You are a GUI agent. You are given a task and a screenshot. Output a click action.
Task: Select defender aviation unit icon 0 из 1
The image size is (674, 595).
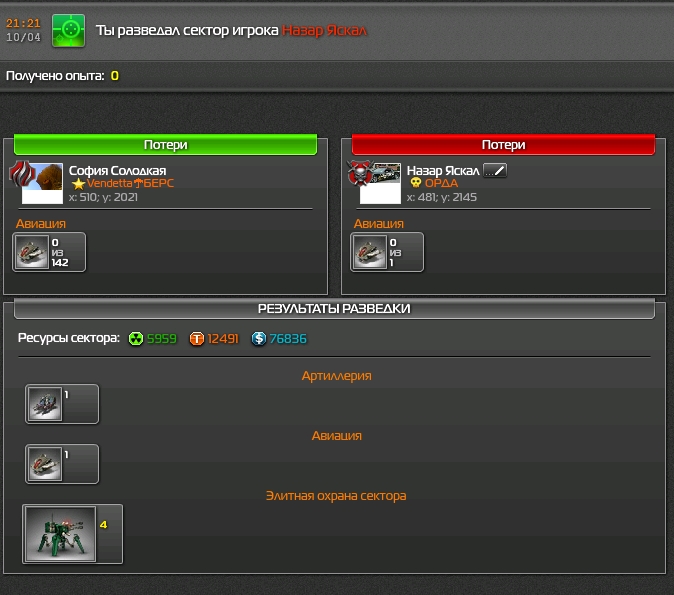point(370,252)
